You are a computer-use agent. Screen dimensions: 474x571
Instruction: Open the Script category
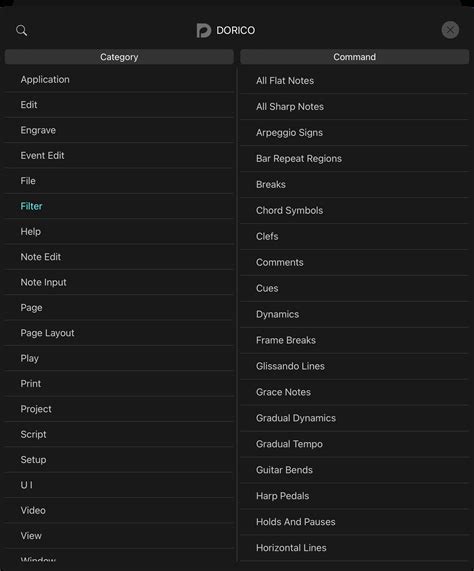click(119, 434)
